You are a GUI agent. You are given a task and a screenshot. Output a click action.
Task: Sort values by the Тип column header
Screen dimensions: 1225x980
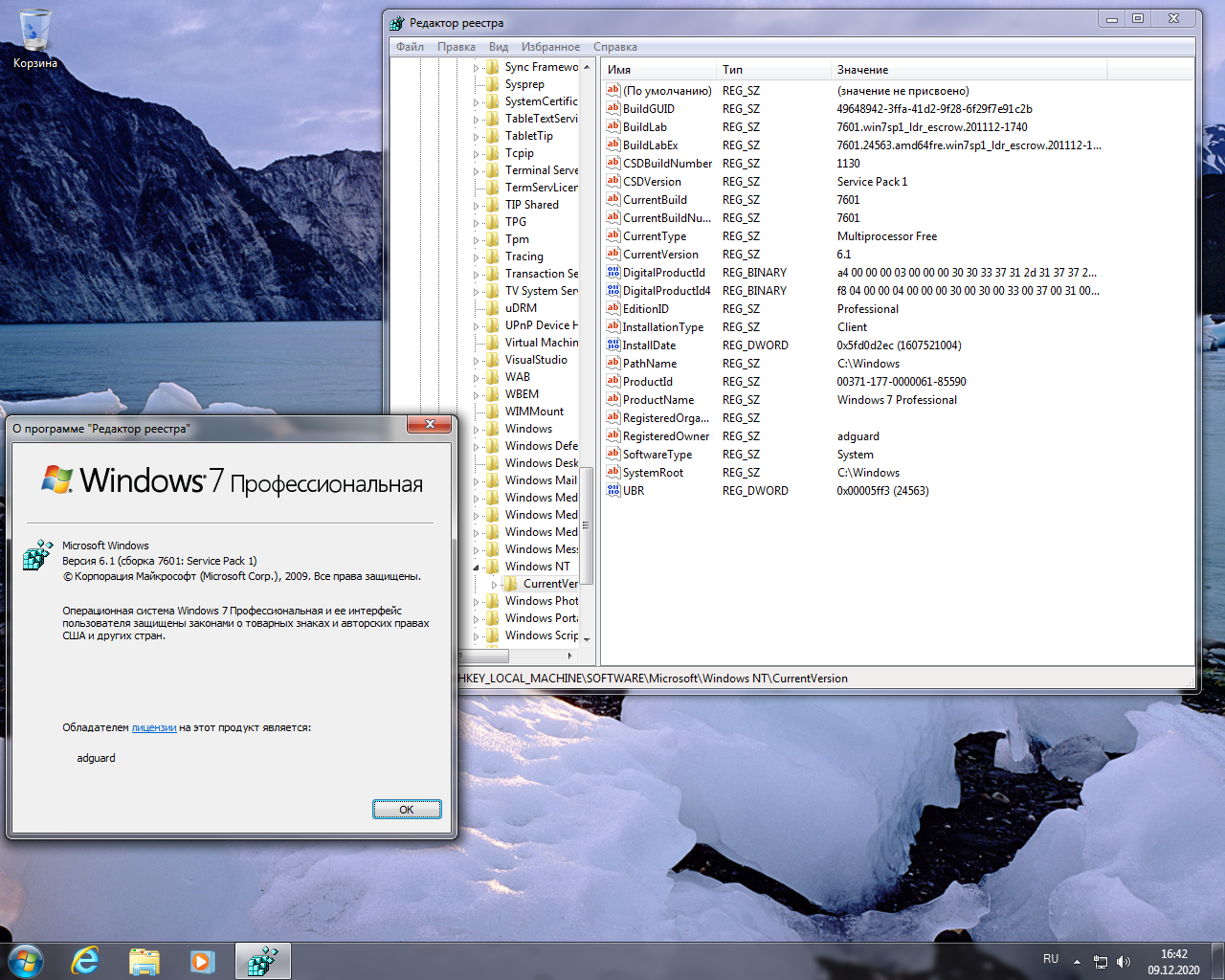click(x=774, y=70)
